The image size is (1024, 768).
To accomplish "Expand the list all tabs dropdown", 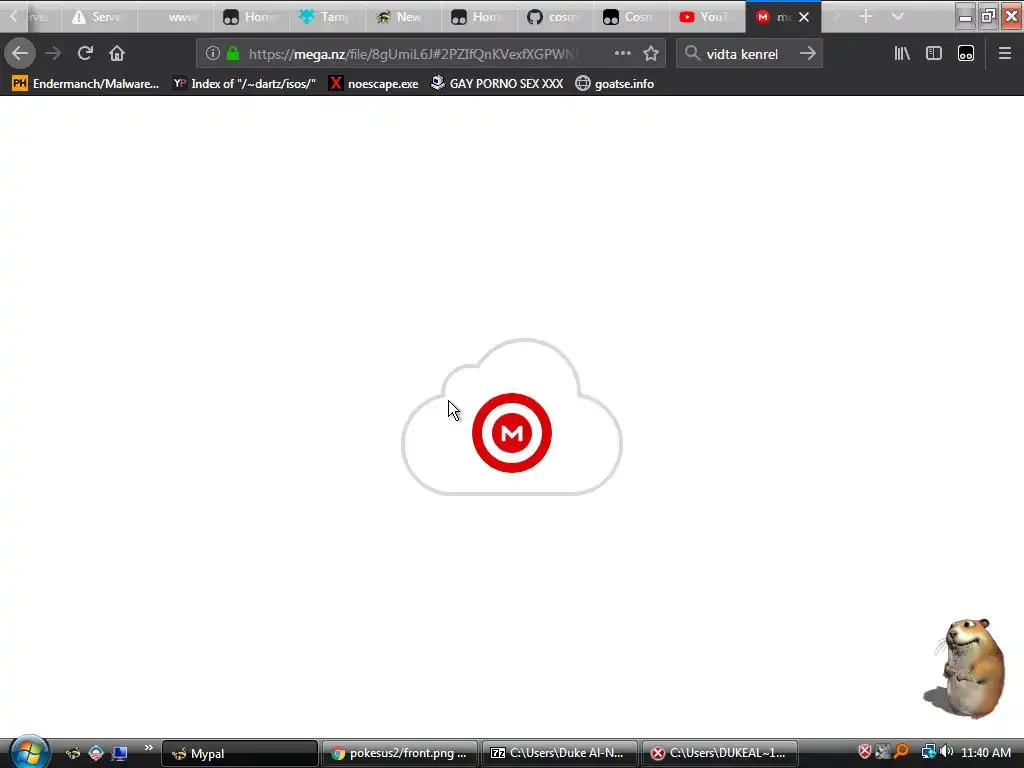I will click(897, 16).
